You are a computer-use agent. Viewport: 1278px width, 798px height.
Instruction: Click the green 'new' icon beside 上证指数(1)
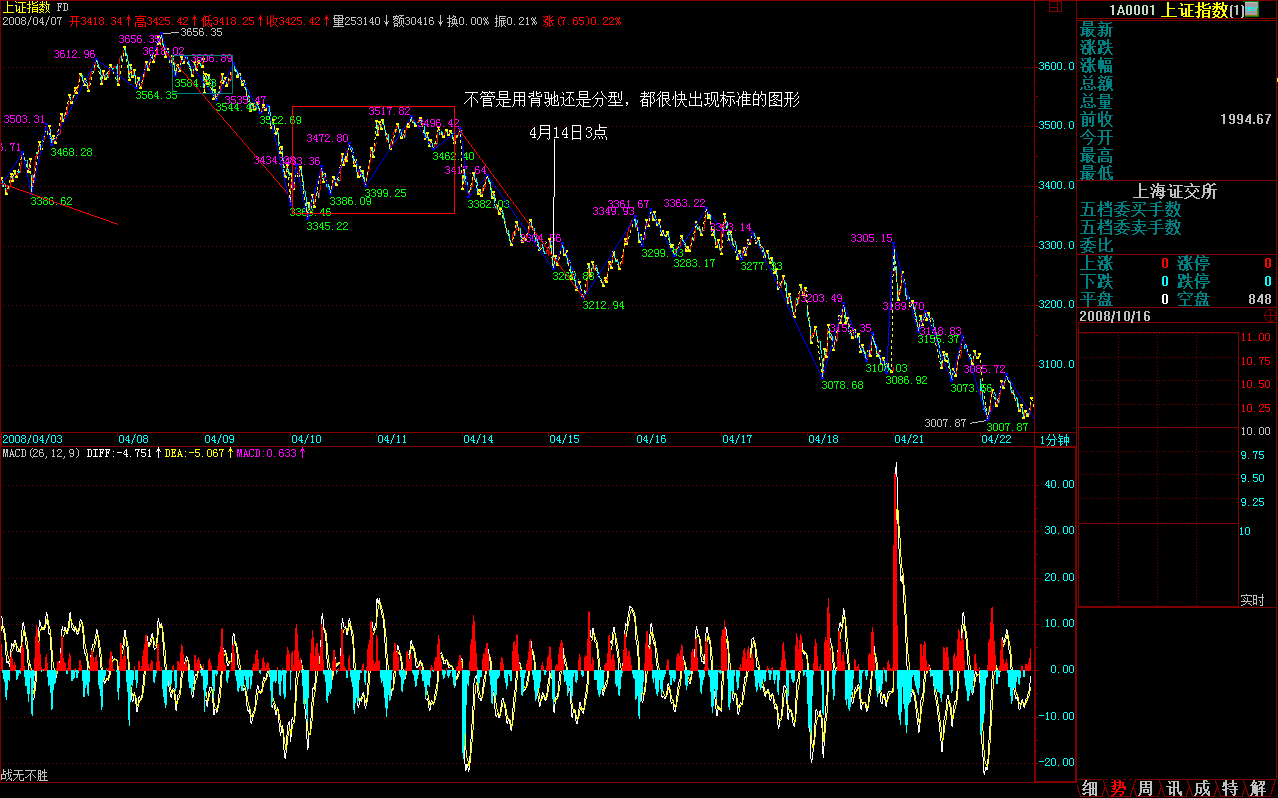[x=1252, y=10]
